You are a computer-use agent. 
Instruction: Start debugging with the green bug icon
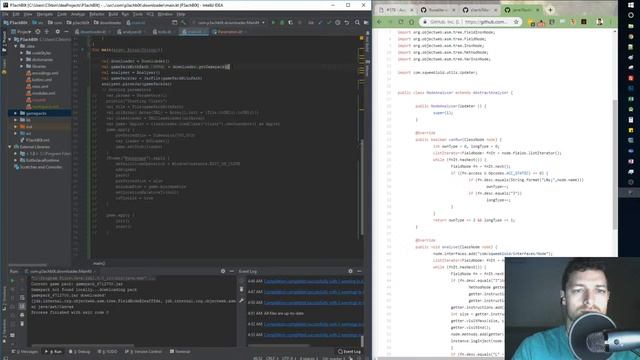[x=282, y=22]
